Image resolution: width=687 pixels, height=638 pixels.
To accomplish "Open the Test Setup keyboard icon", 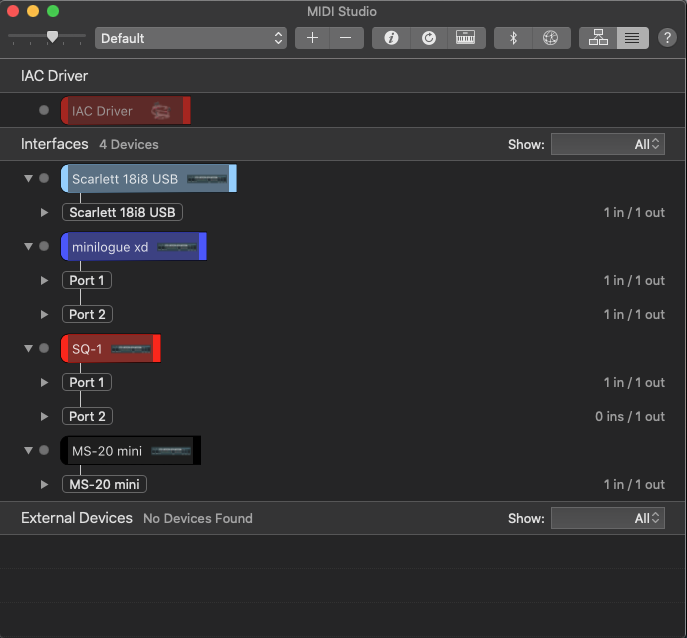I will 466,38.
